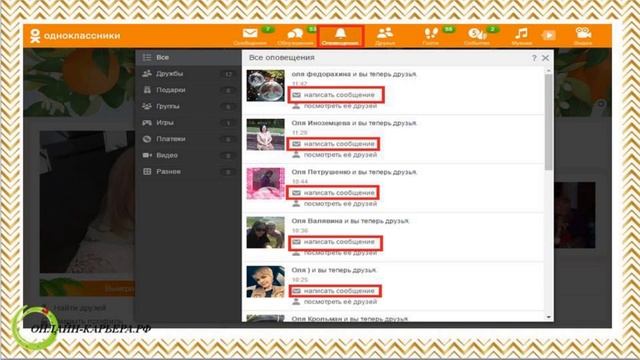Open Оля Валявина's avatar thumbnail

(x=265, y=233)
